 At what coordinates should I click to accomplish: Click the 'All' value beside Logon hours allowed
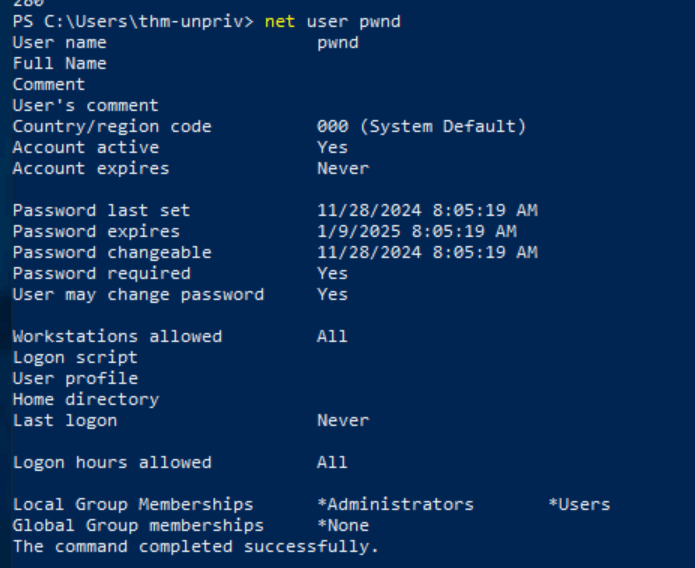pyautogui.click(x=332, y=463)
